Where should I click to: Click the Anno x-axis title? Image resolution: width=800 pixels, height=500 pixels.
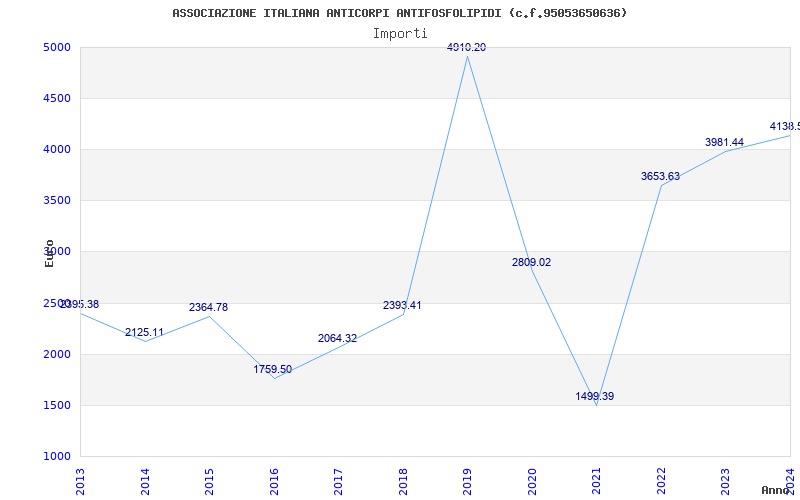tap(776, 490)
